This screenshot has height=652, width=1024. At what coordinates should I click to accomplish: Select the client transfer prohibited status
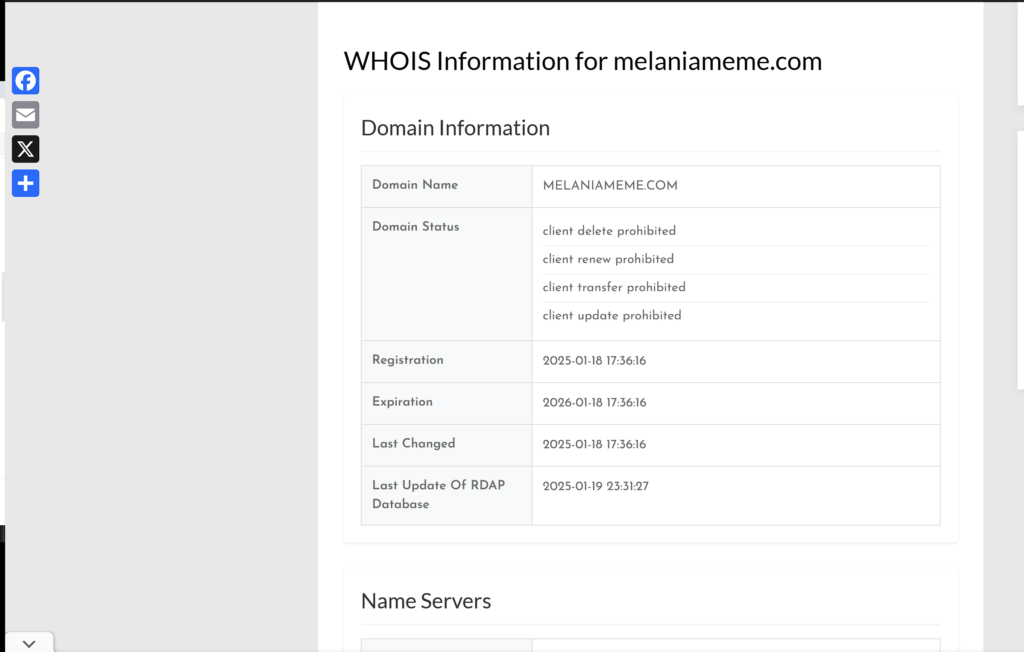(614, 287)
